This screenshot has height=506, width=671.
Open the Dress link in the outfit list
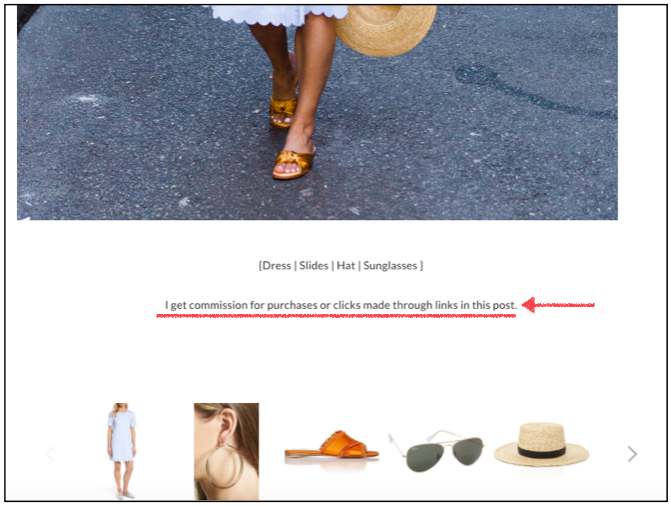pos(276,266)
